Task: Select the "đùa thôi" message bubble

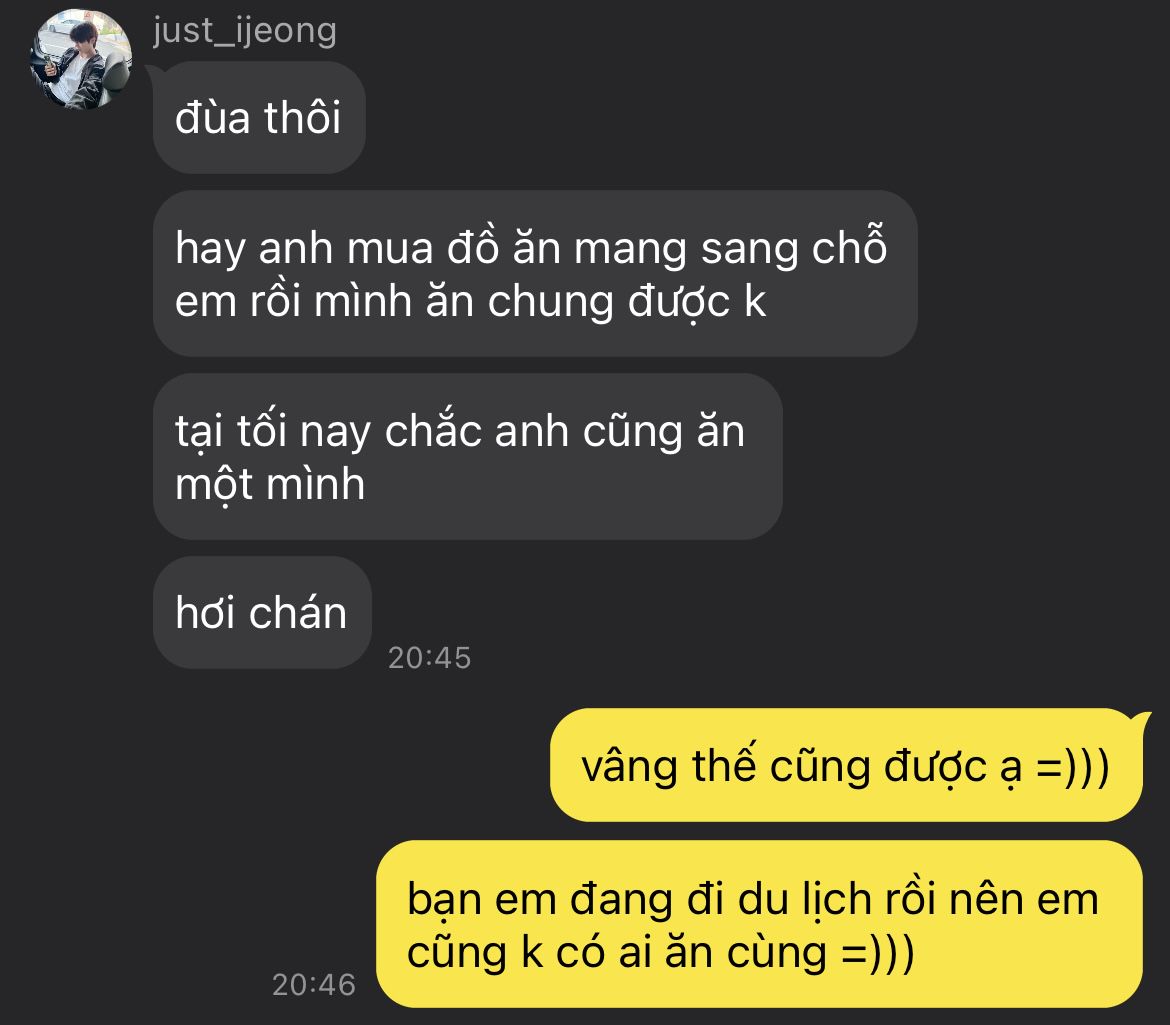Action: tap(259, 118)
